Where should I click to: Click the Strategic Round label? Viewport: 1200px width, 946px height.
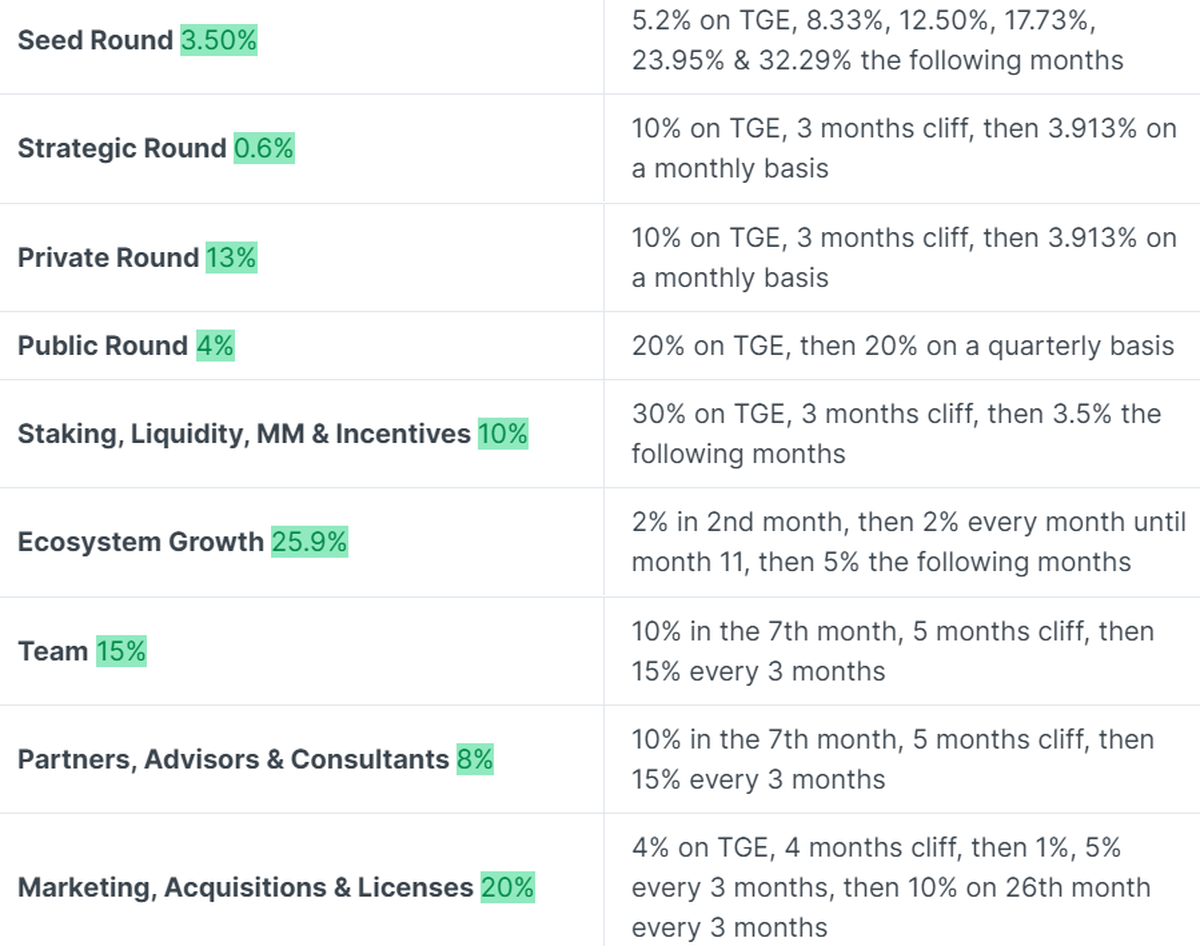122,149
